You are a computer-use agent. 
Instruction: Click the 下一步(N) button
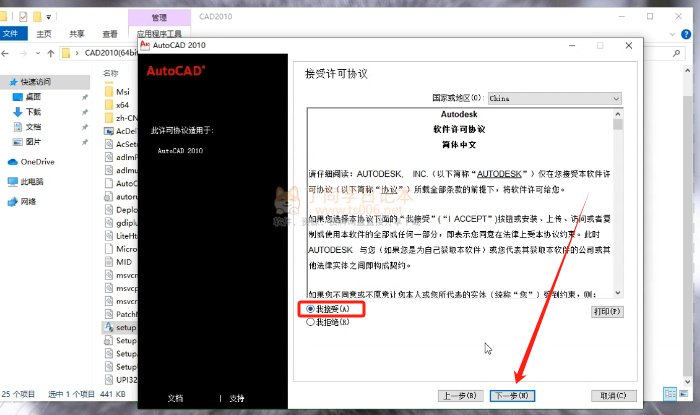click(x=512, y=396)
